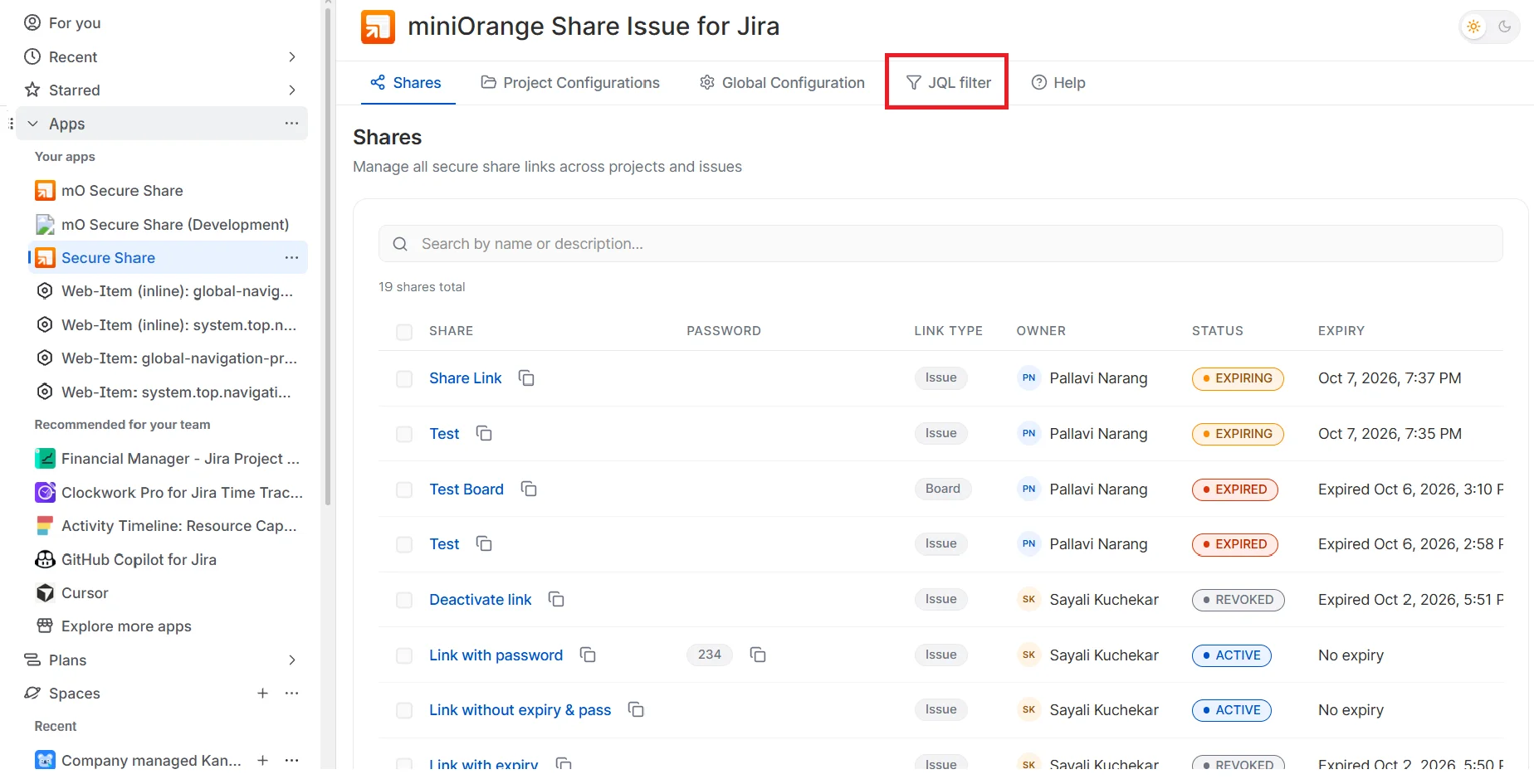Screen dimensions: 1534x784
Task: Open Project Configurations tab
Action: pyautogui.click(x=570, y=83)
